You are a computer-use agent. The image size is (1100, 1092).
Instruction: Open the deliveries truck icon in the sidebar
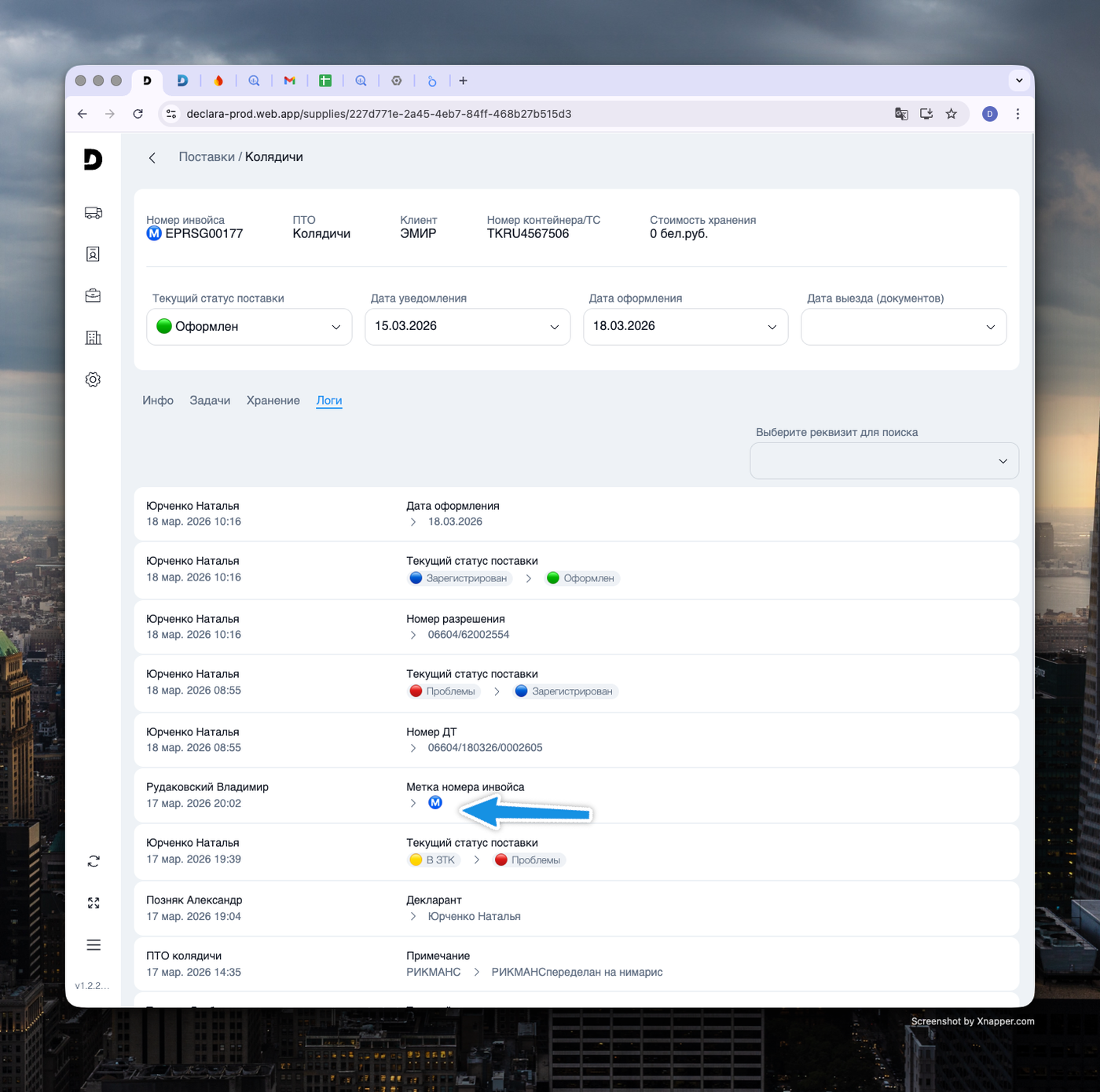tap(93, 213)
